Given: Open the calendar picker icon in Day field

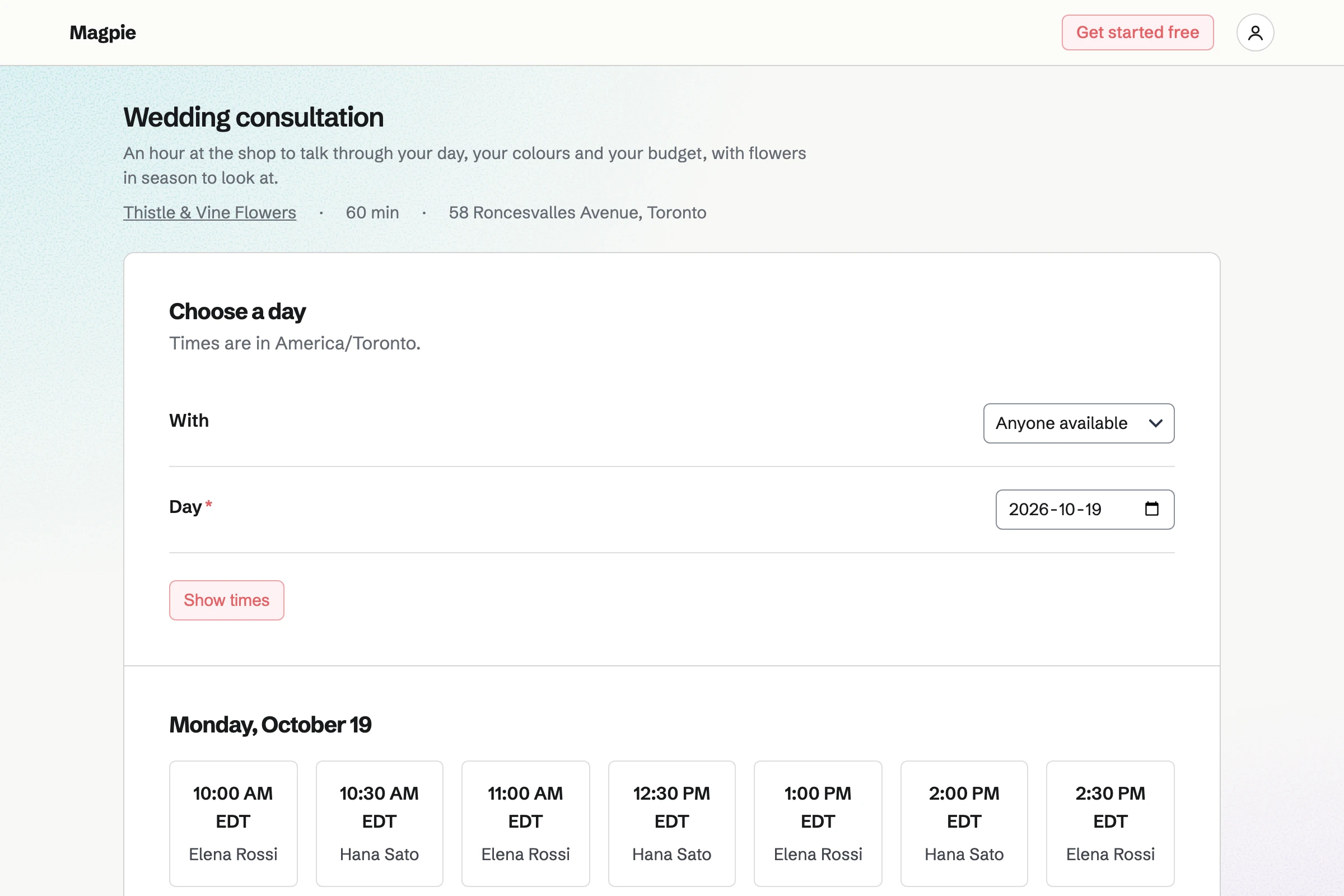Looking at the screenshot, I should [1151, 508].
